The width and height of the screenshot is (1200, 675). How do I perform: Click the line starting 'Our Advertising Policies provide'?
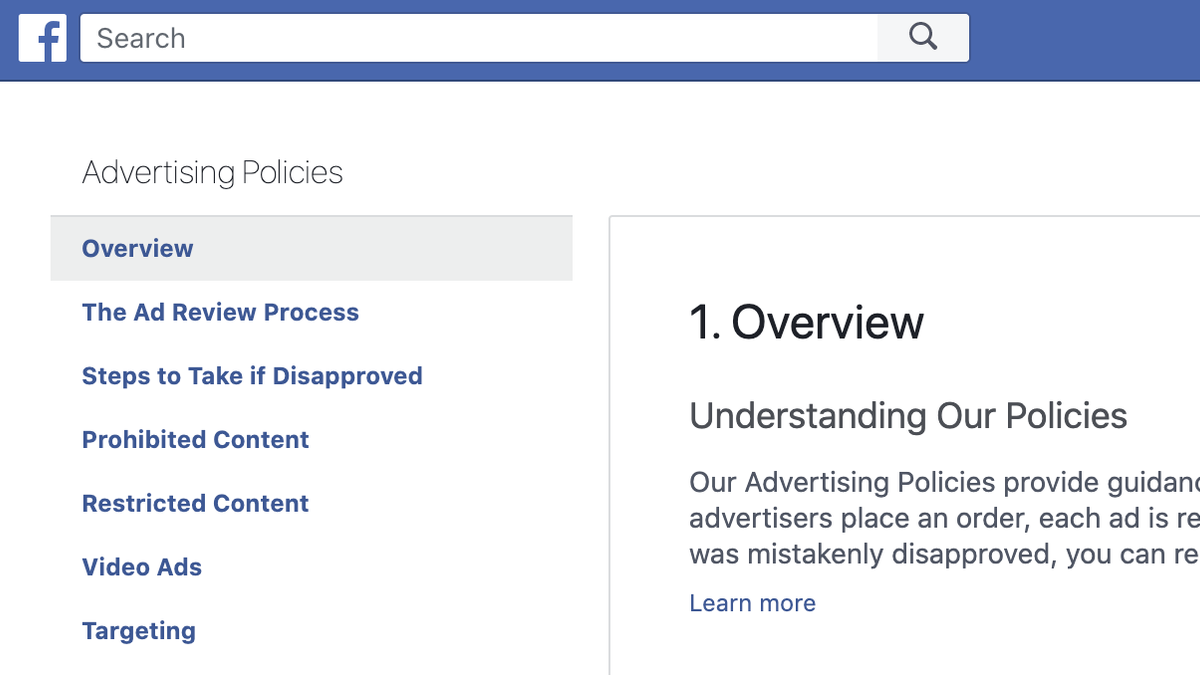(x=940, y=483)
